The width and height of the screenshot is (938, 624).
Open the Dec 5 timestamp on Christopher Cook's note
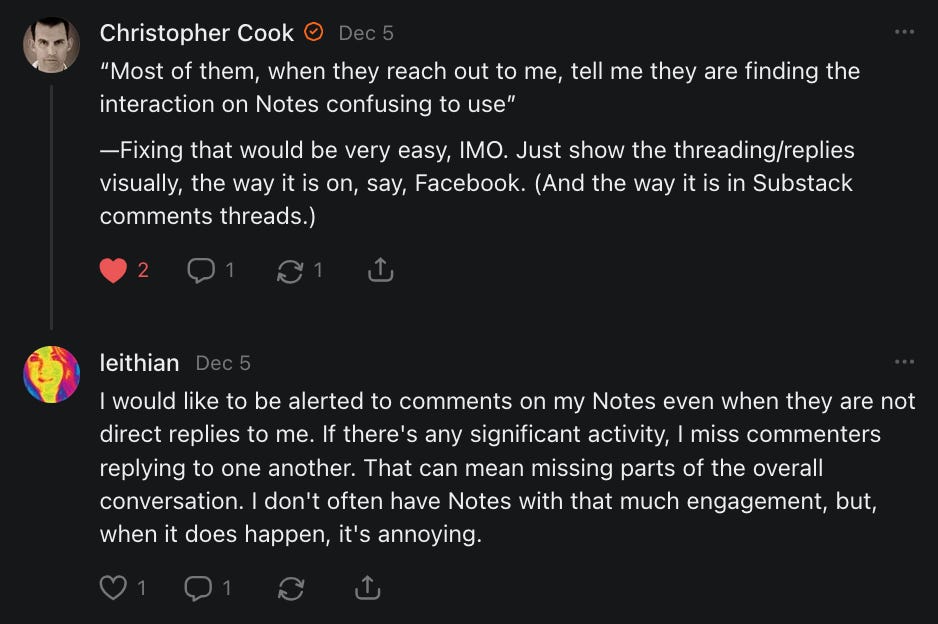366,33
